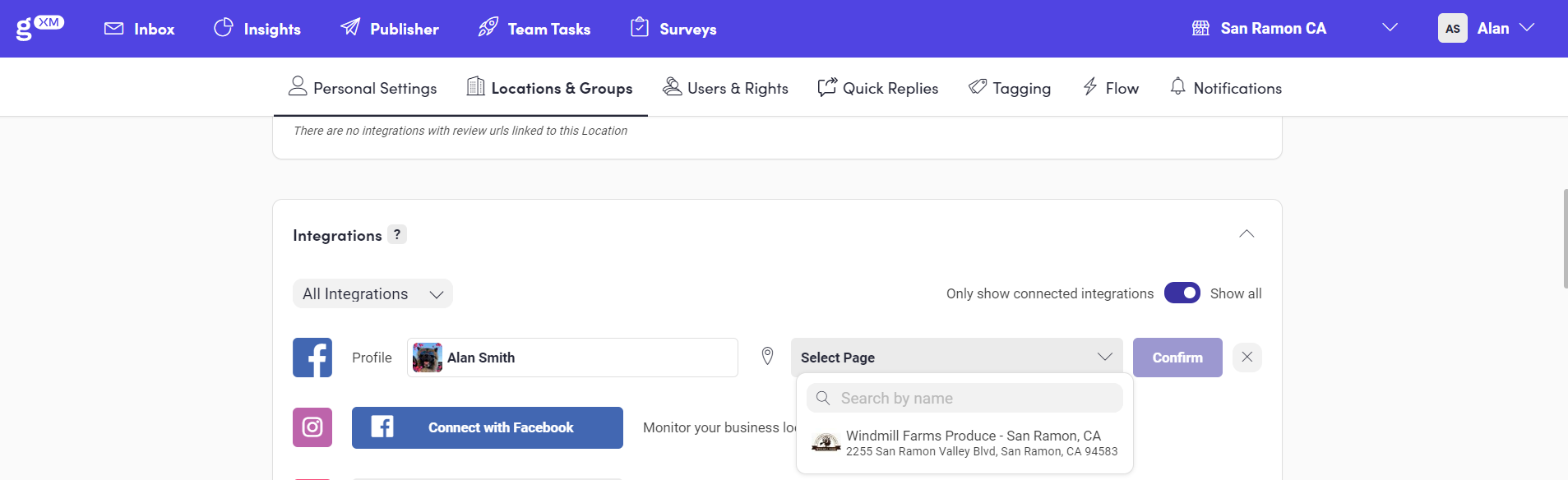Screen dimensions: 1568x480
Task: Click the Quick Replies share icon
Action: 827,86
